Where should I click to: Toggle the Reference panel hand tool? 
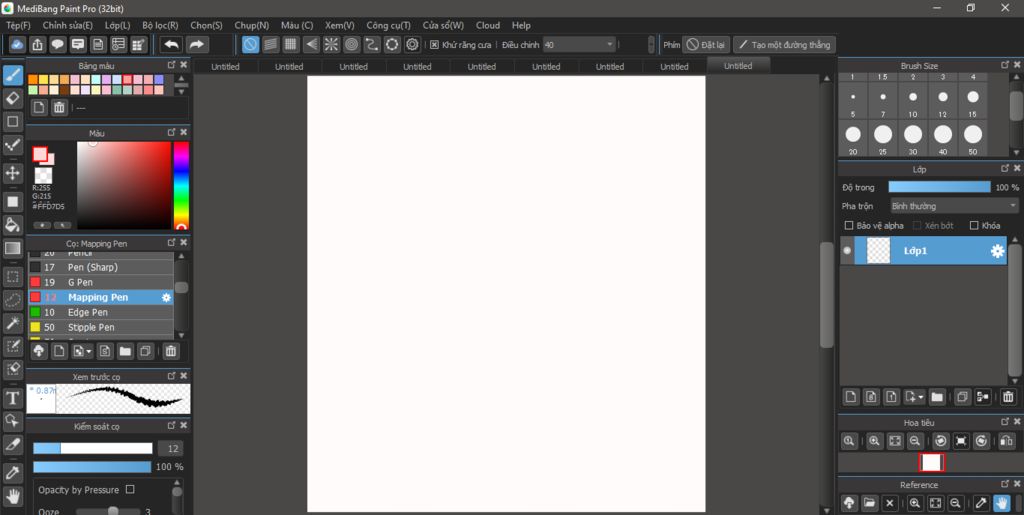[1000, 503]
